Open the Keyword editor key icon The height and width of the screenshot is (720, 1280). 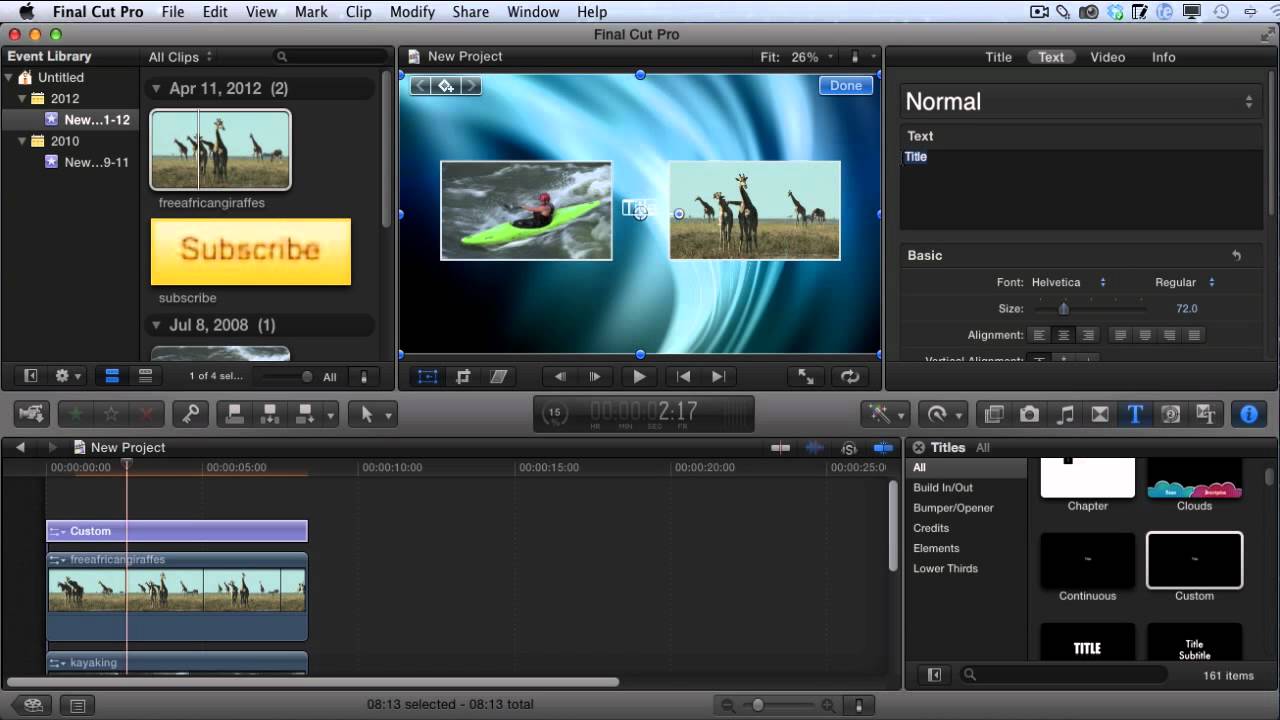[190, 413]
